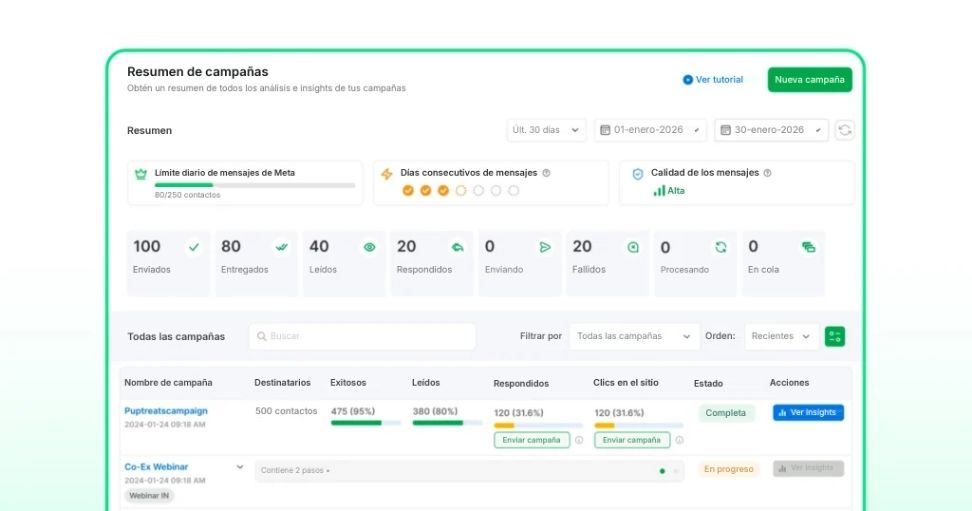Click the Alta quality label
The image size is (972, 511).
coord(676,191)
